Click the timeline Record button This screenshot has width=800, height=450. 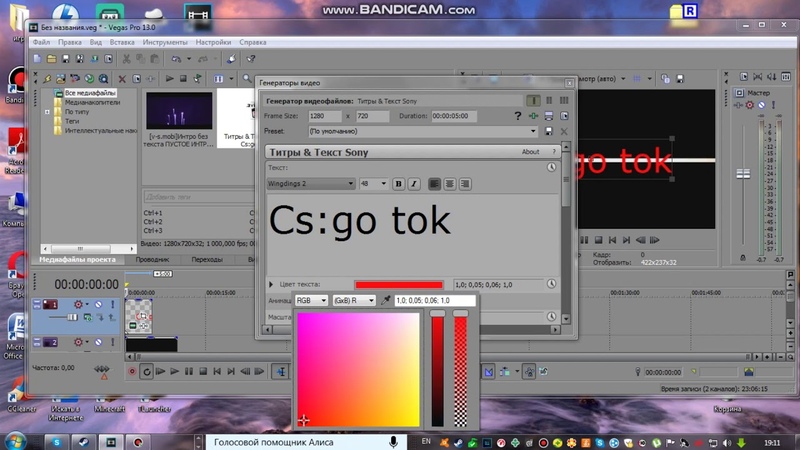click(x=132, y=371)
